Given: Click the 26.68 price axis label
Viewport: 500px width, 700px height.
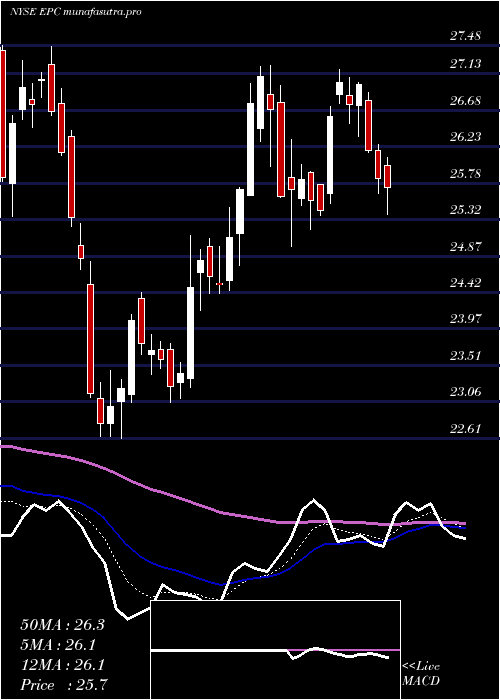Looking at the screenshot, I should click(465, 101).
